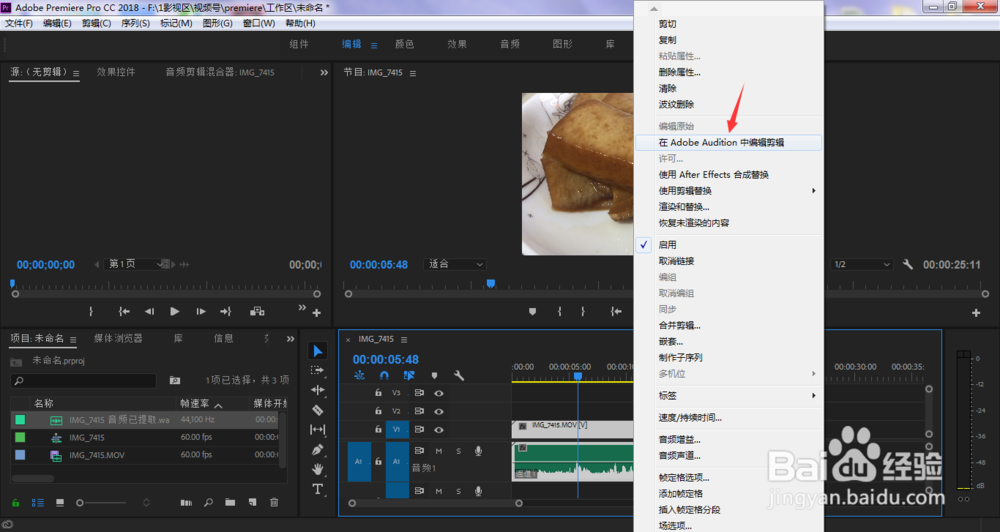Screen dimensions: 1000x532
Task: Click Automate to Sequence icon
Action: pos(186,503)
